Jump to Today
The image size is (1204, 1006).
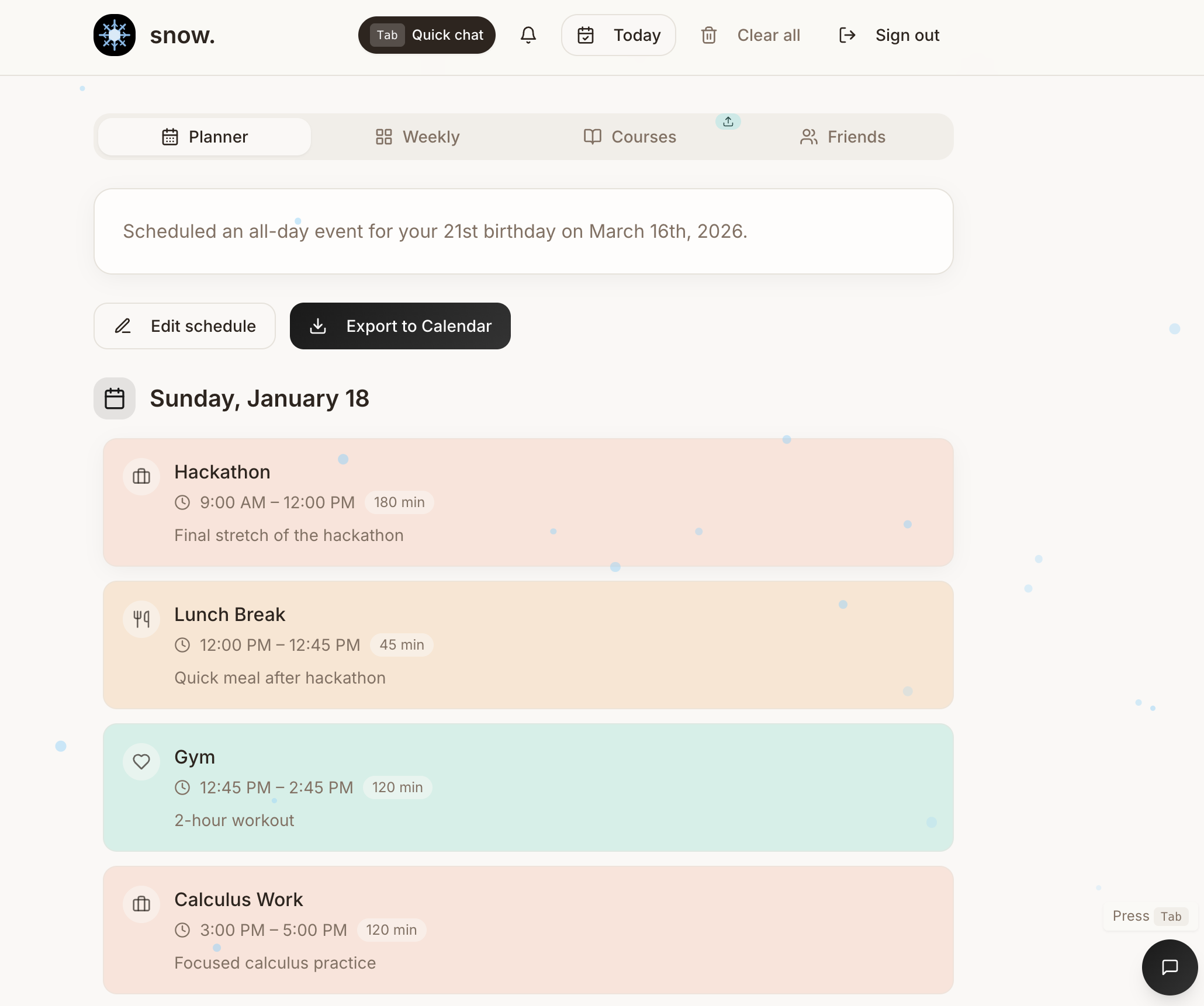click(x=618, y=35)
